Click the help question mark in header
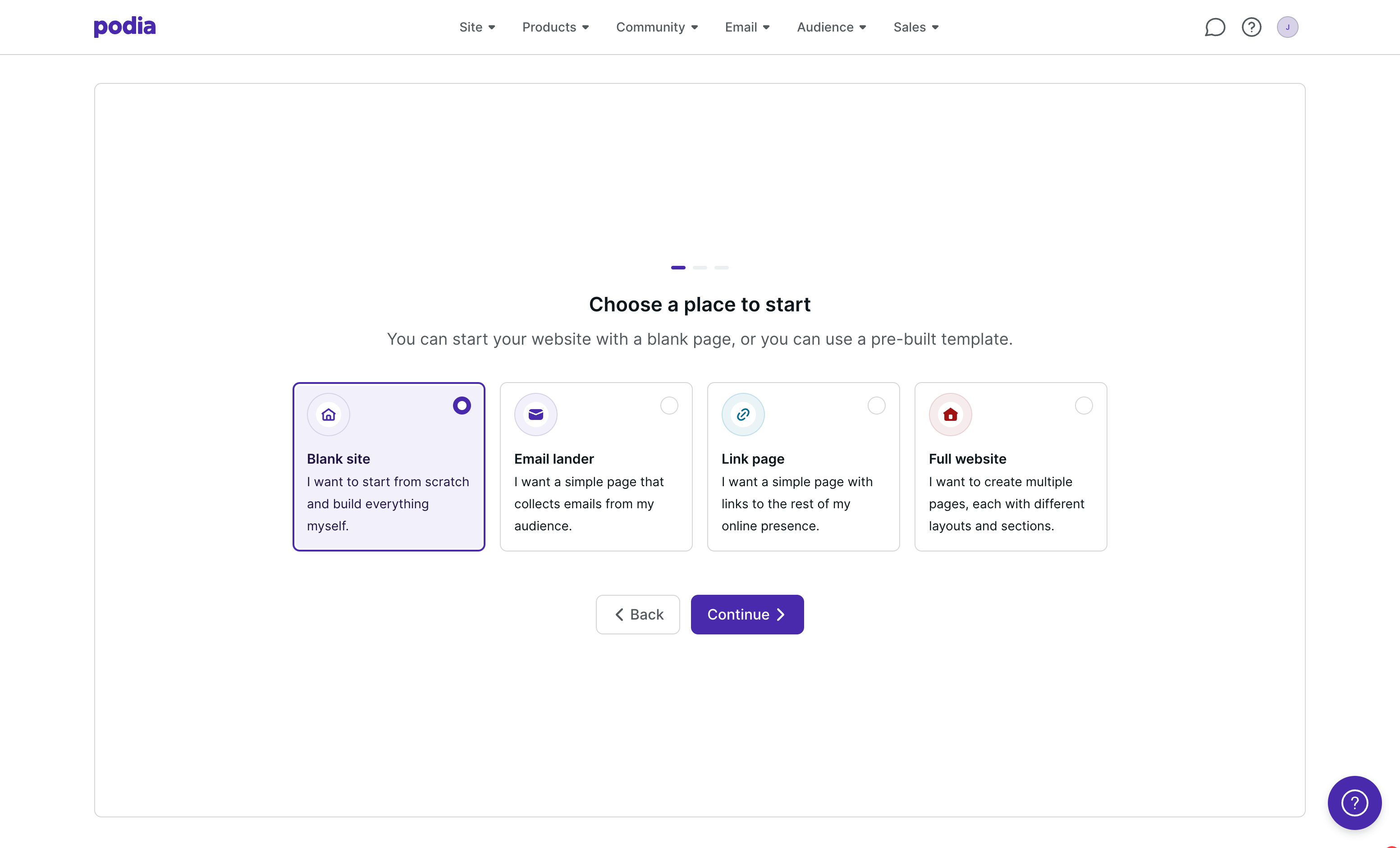The width and height of the screenshot is (1400, 848). click(1251, 27)
